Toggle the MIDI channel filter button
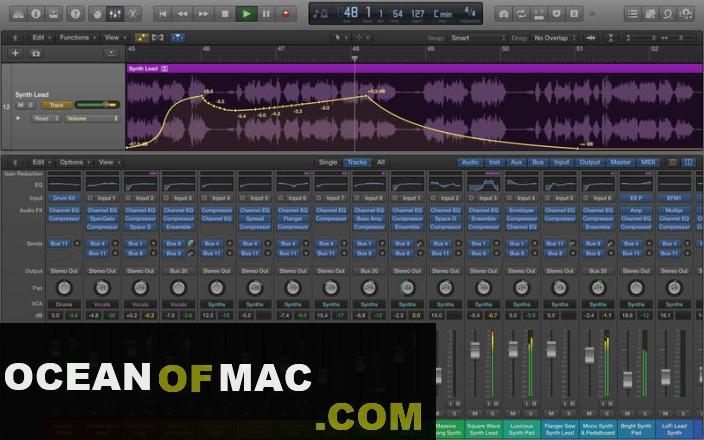The width and height of the screenshot is (704, 440). click(648, 162)
